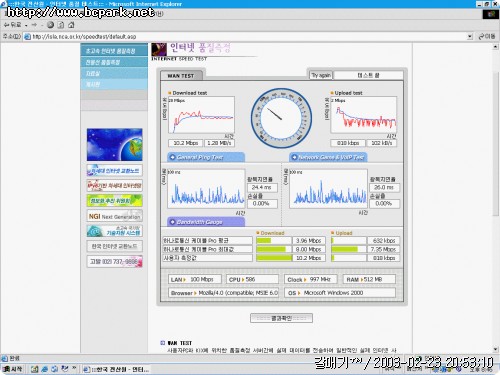Open the Bandwidth Gauge section icon

[x=172, y=222]
